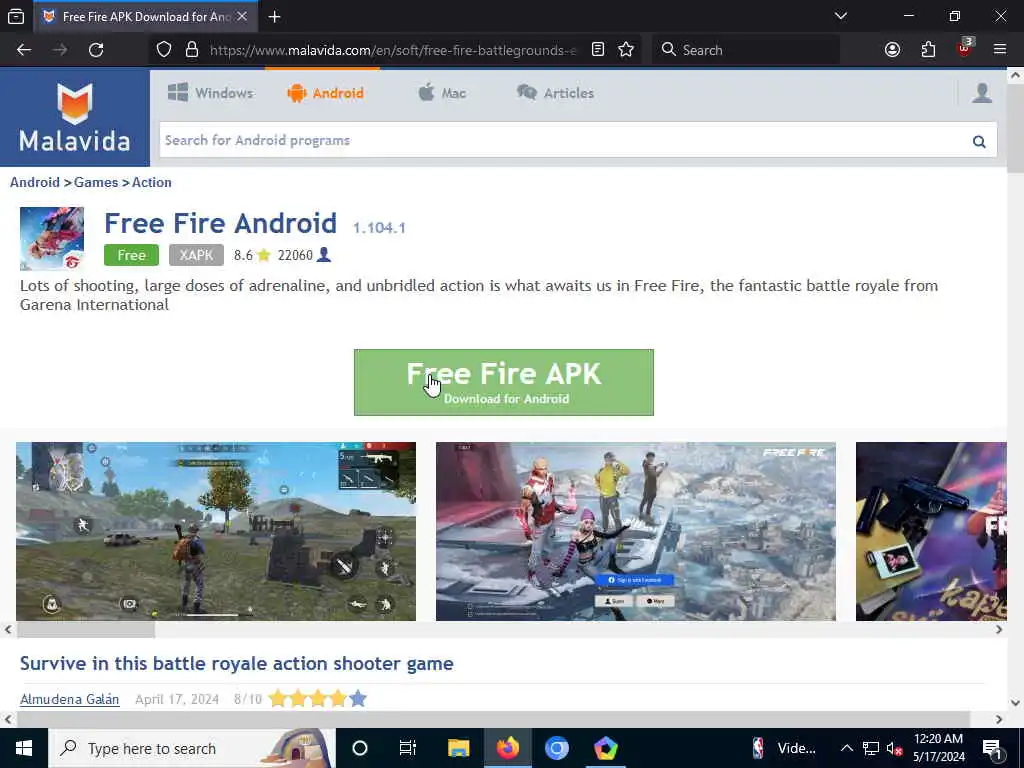
Task: Focus the Search for Android programs field
Action: coord(565,140)
